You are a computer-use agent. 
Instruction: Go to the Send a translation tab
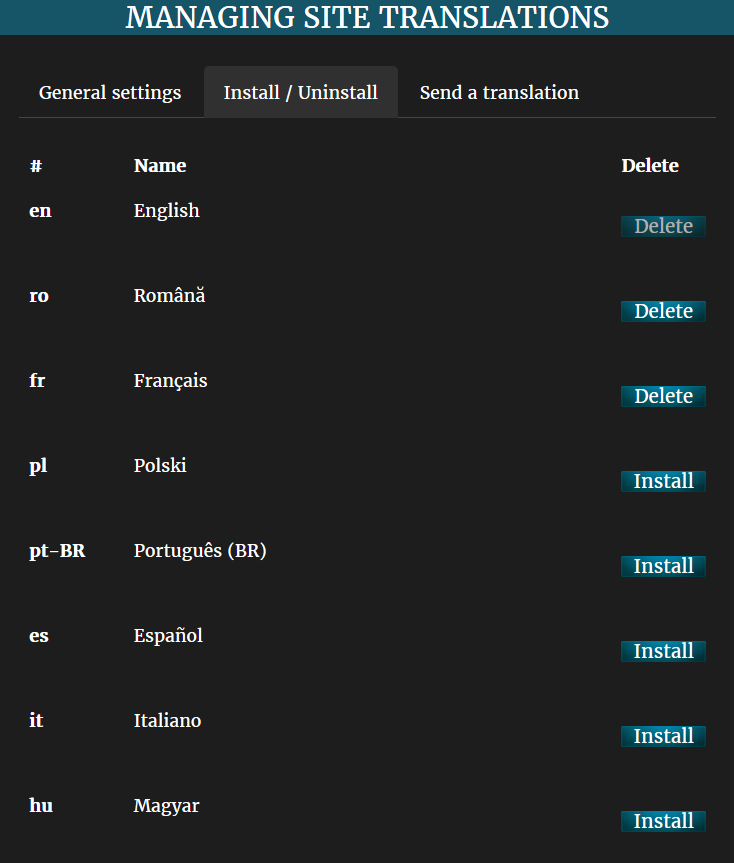pyautogui.click(x=499, y=93)
